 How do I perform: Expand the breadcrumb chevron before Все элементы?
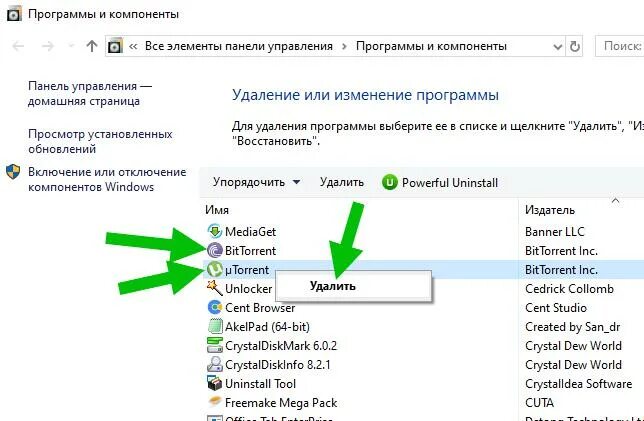click(x=133, y=46)
